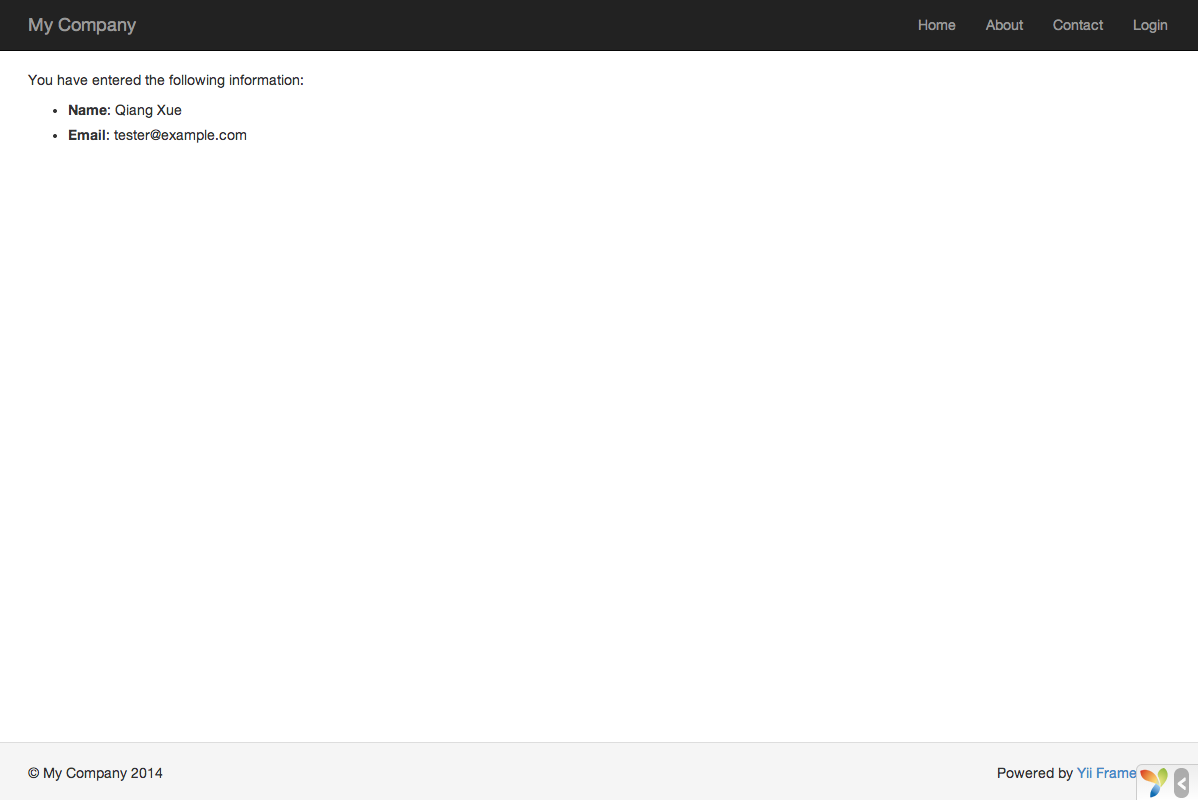
Task: Open the Contact page
Action: tap(1077, 25)
